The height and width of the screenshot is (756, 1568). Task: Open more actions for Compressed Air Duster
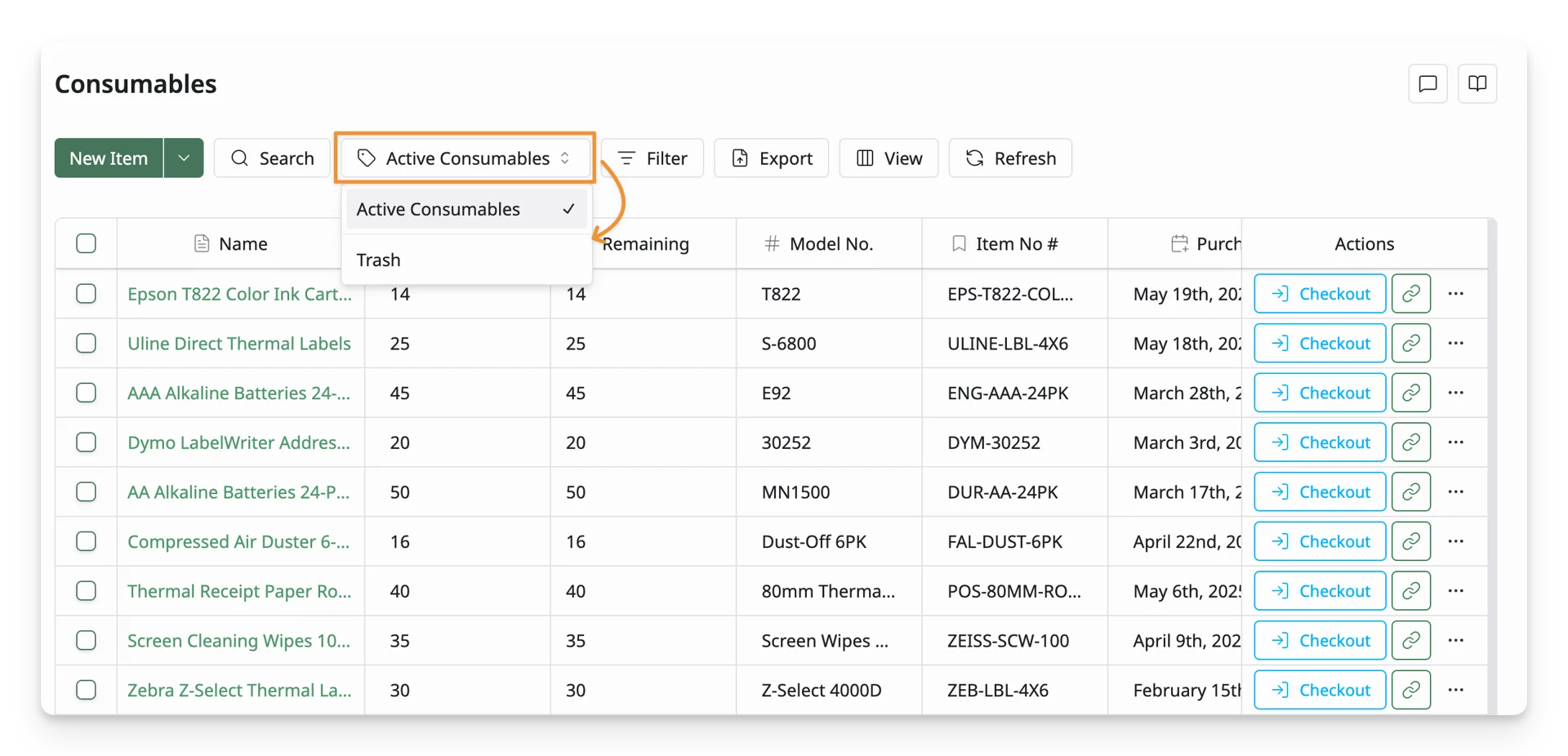point(1455,541)
